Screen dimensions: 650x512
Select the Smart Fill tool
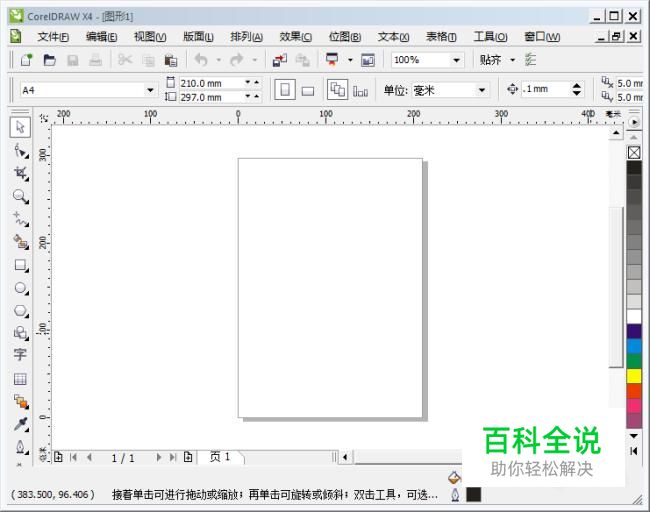coord(20,241)
